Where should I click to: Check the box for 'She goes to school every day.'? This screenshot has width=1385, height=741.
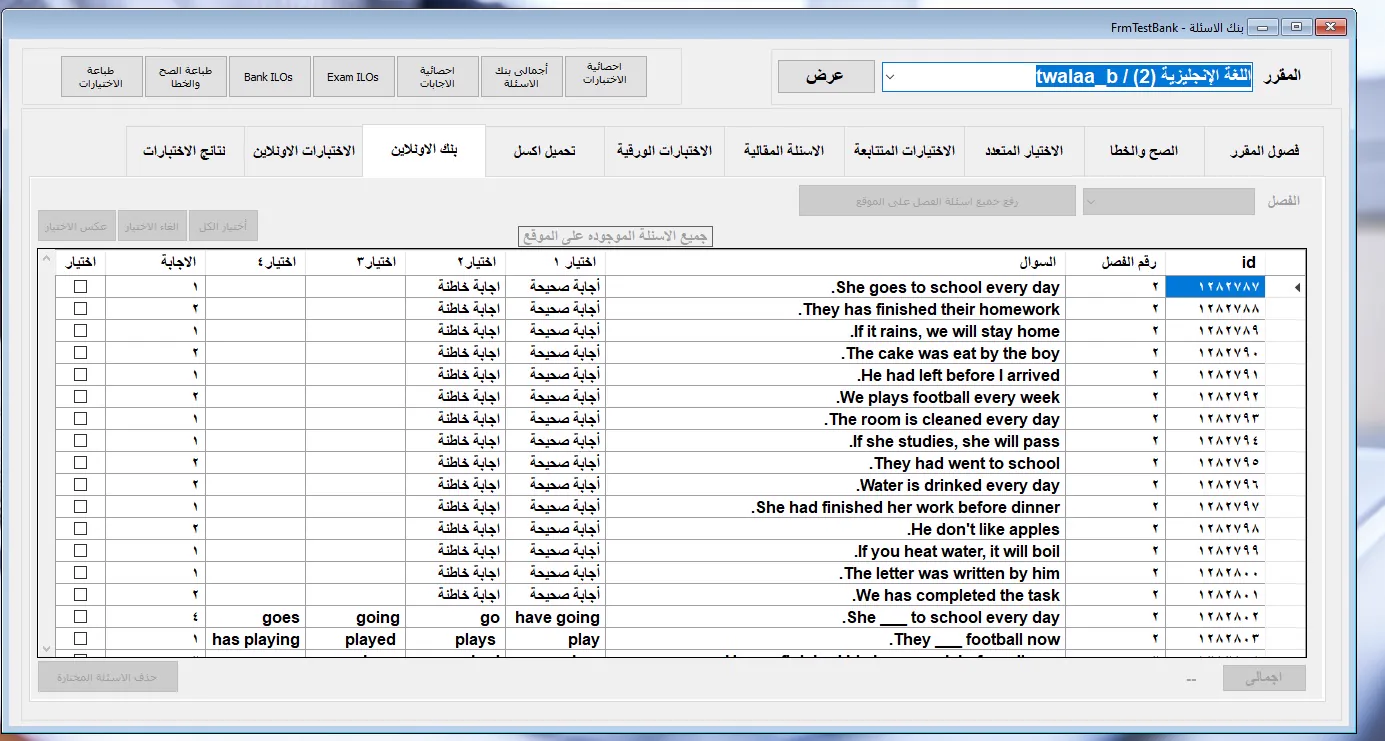81,287
